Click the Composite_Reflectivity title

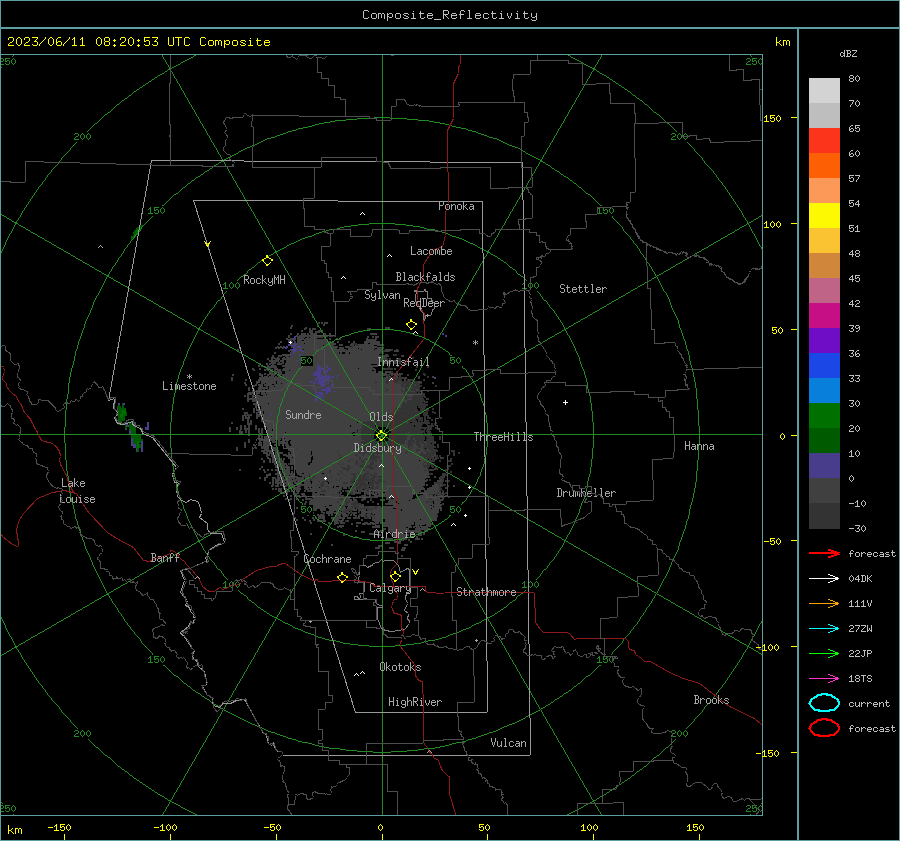pyautogui.click(x=449, y=15)
